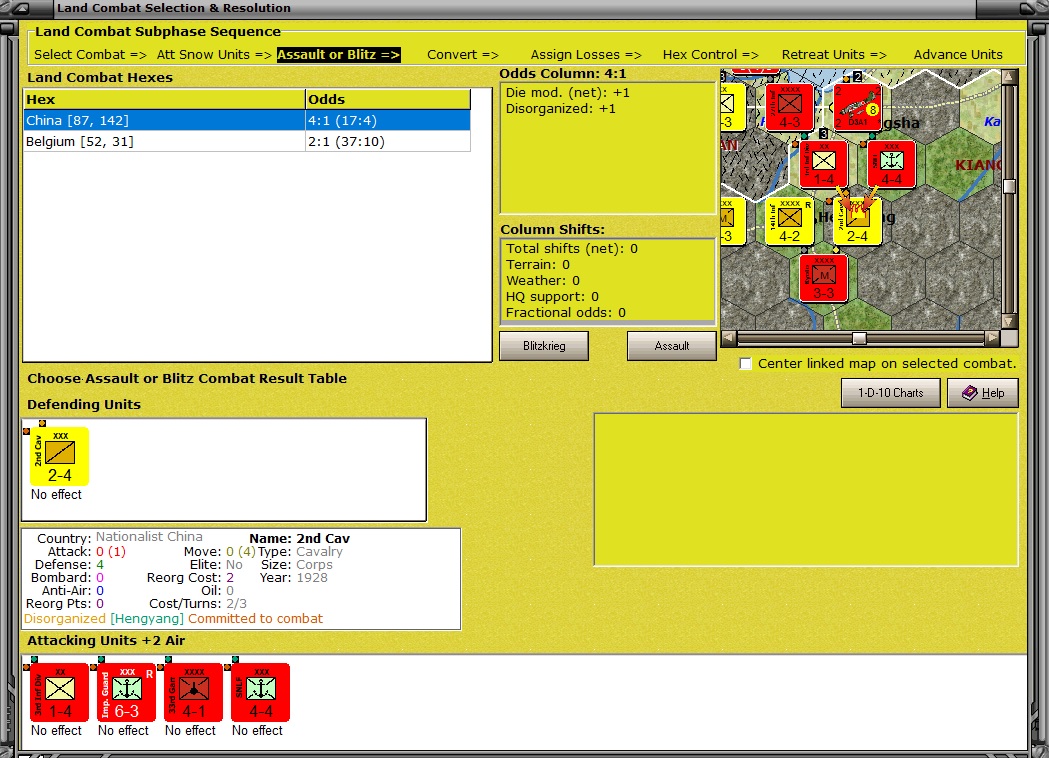Viewport: 1049px width, 758px height.
Task: Click the map's horizontal scrollbar thumb
Action: (x=859, y=339)
